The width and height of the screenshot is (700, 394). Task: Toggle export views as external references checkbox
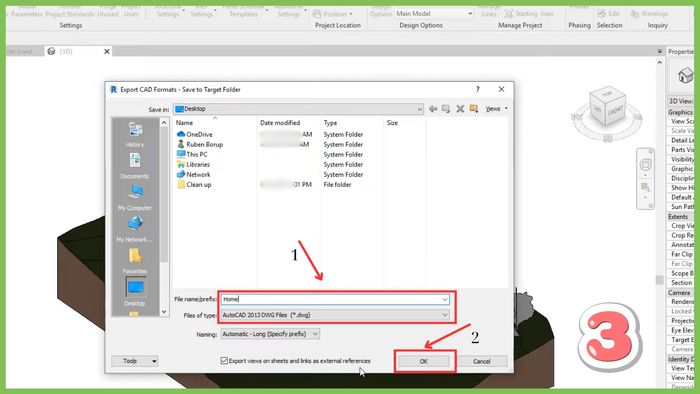(x=224, y=361)
